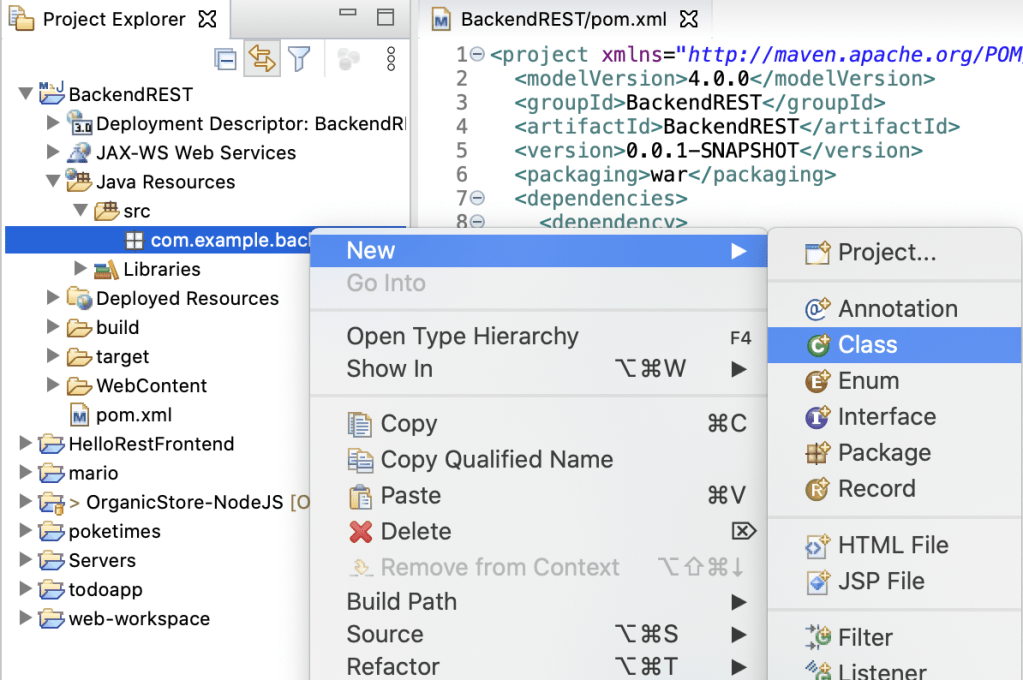Click Collapse All icon in Project Explorer

tap(226, 59)
